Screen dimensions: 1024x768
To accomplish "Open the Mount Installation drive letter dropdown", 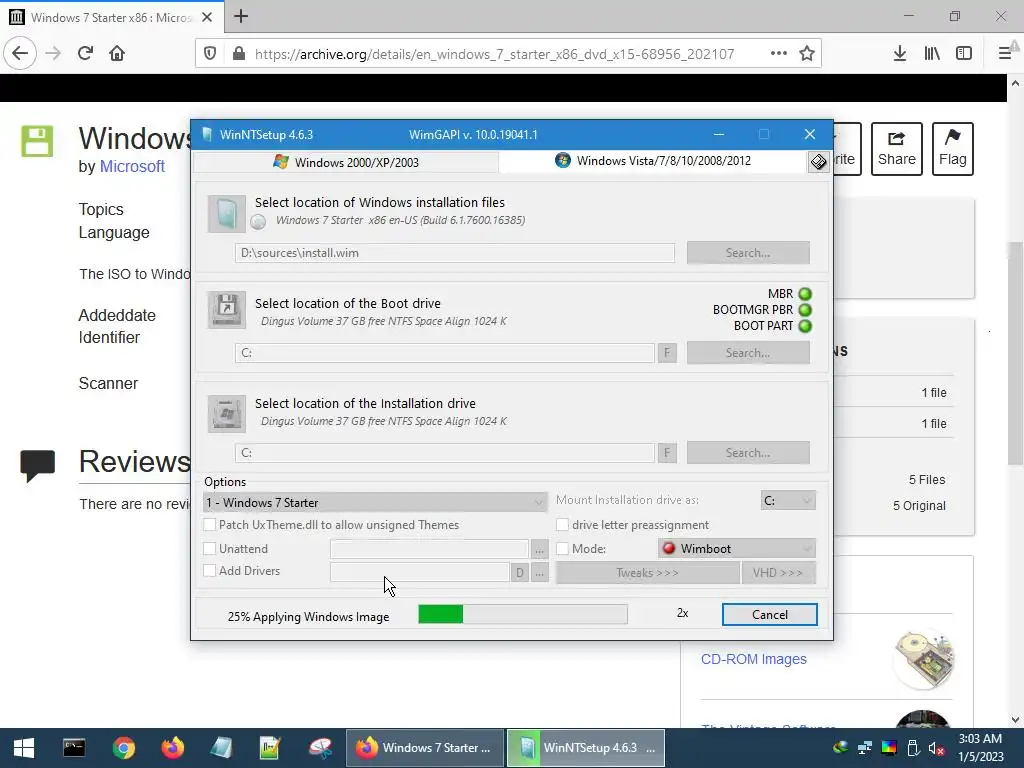I will coord(788,500).
